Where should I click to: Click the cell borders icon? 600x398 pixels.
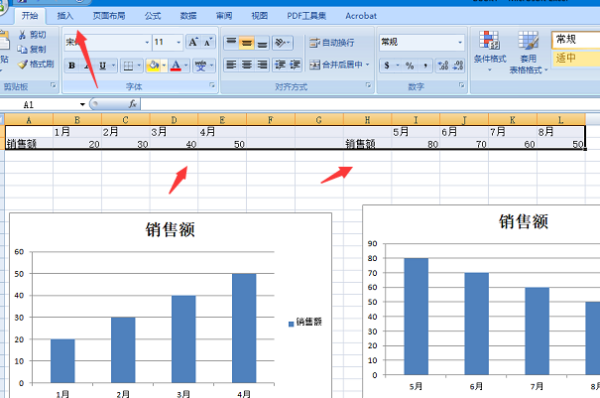(128, 66)
